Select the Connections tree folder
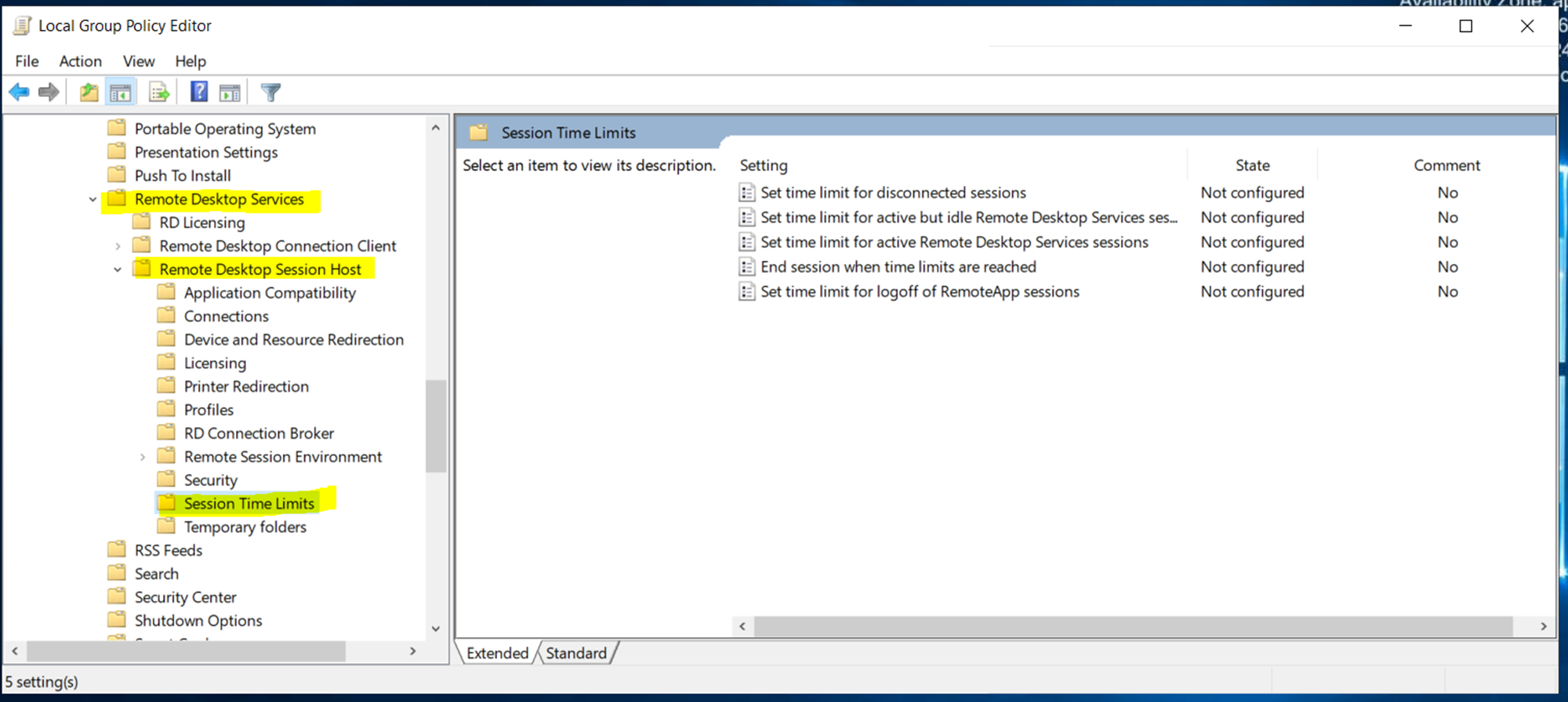The width and height of the screenshot is (1568, 702). coord(226,316)
